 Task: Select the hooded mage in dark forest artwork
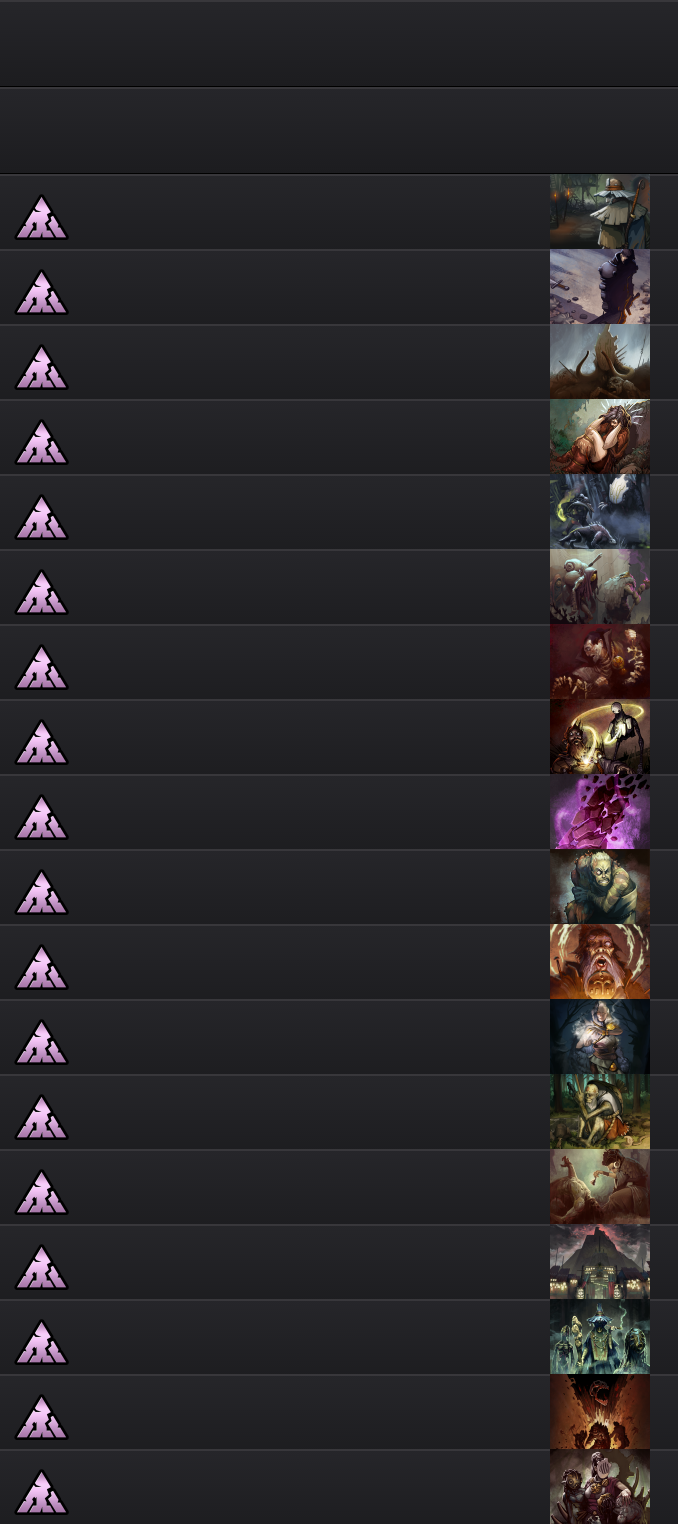coord(600,1037)
